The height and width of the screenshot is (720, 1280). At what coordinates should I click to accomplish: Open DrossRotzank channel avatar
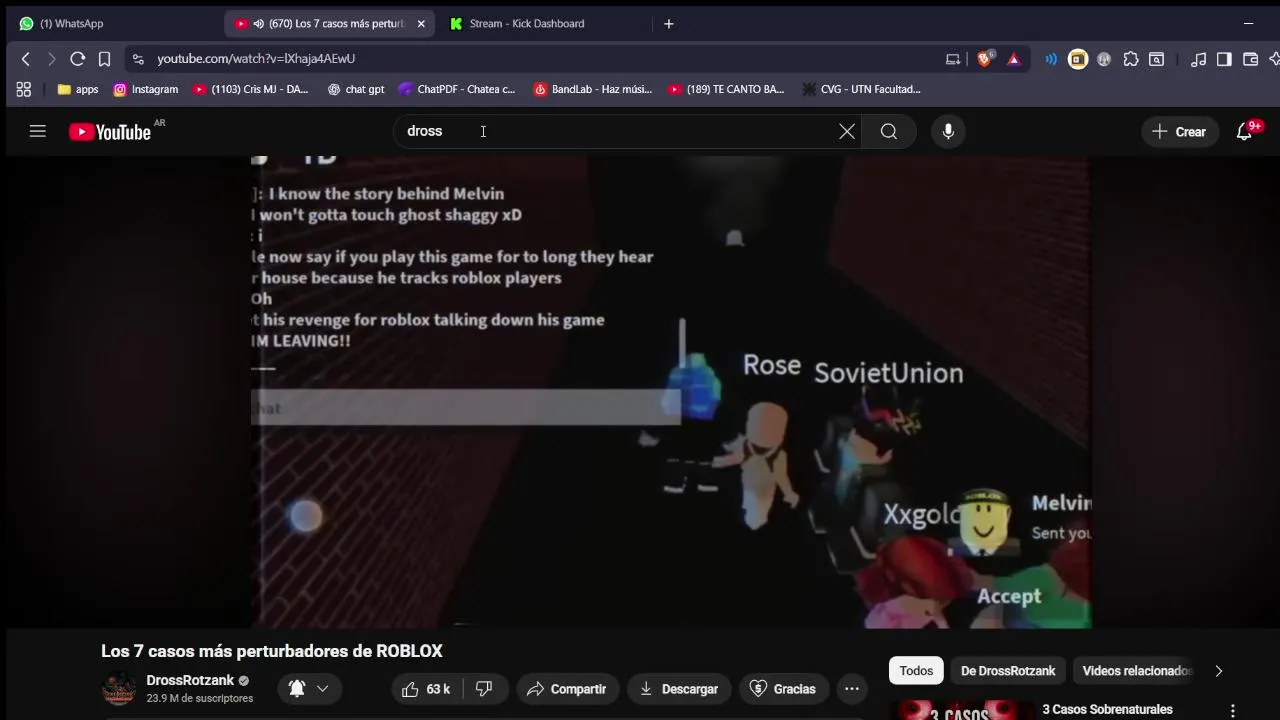(119, 689)
